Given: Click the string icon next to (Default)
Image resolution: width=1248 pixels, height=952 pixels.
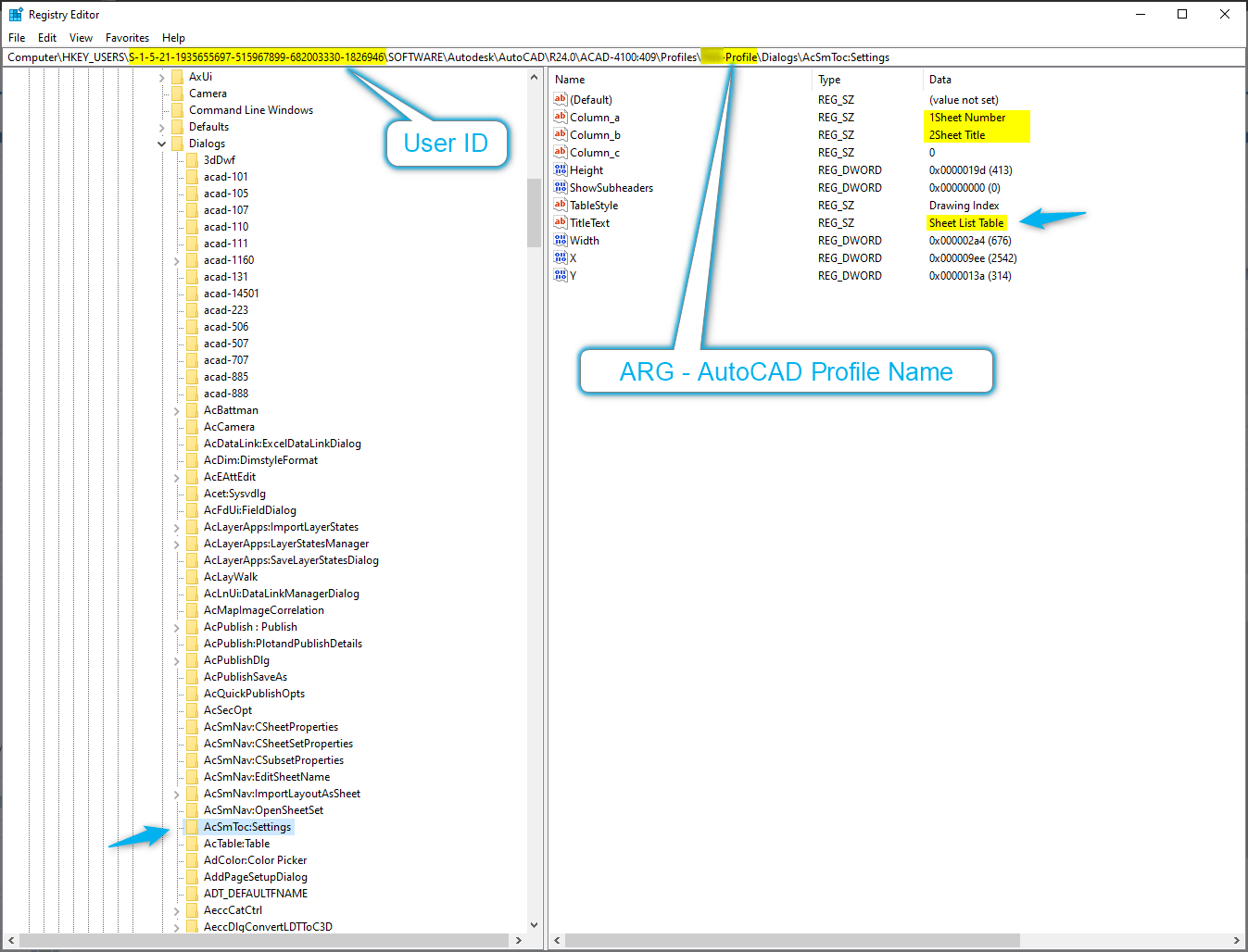Looking at the screenshot, I should pos(561,99).
